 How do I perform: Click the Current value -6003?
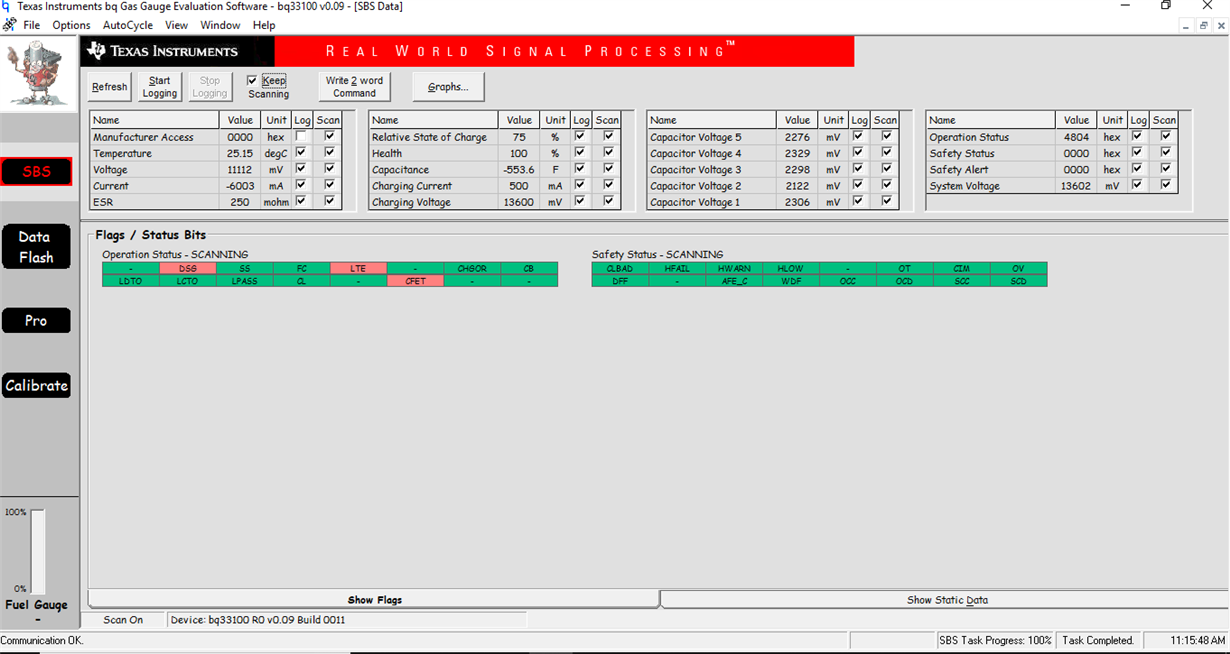240,186
